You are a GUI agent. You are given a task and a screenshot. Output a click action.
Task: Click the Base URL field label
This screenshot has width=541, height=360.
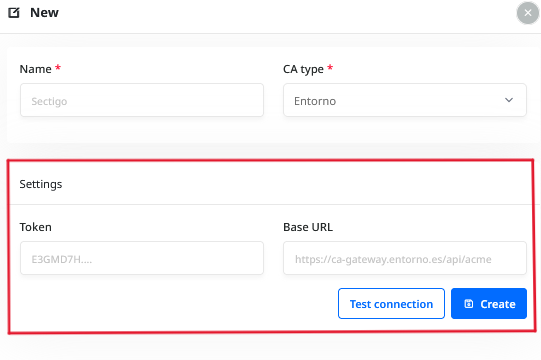coord(308,227)
